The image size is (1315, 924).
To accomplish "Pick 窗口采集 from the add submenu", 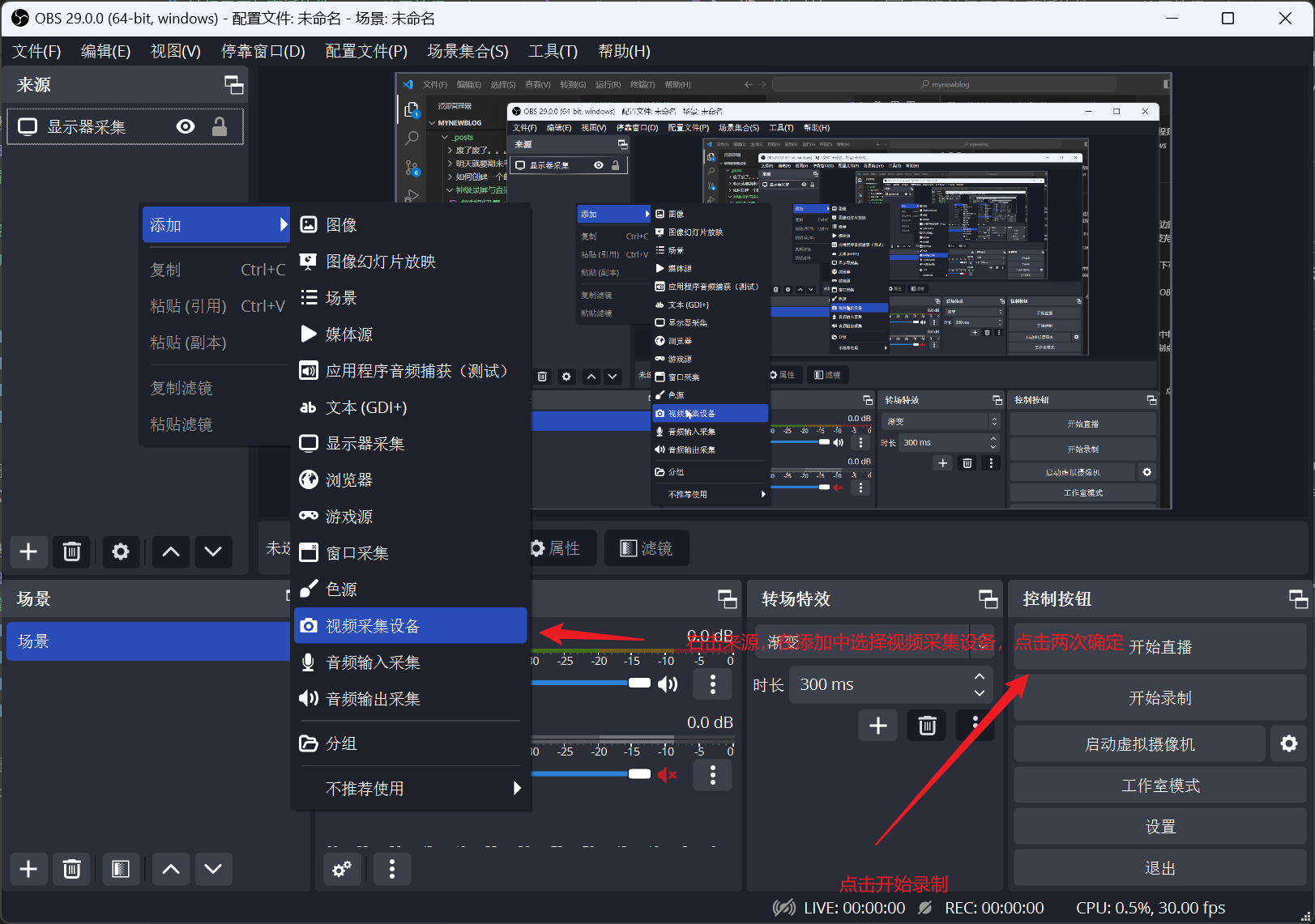I will pyautogui.click(x=410, y=553).
